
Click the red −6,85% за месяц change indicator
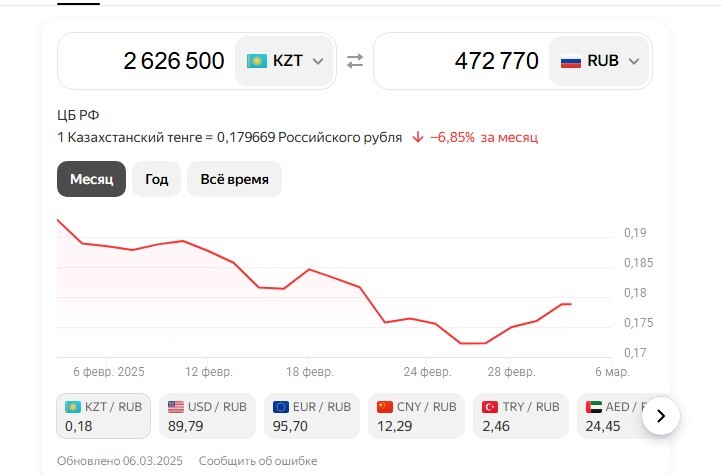click(475, 137)
